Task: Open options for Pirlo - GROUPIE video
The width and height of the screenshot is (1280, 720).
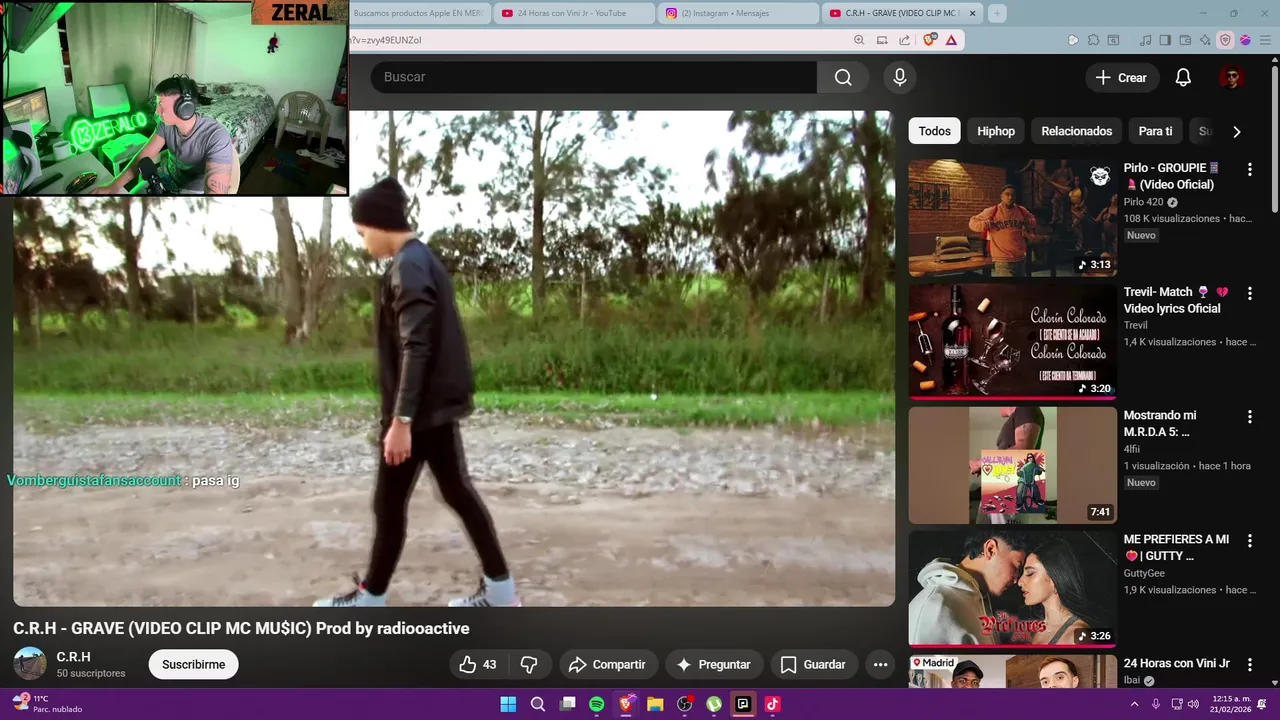Action: (x=1249, y=169)
